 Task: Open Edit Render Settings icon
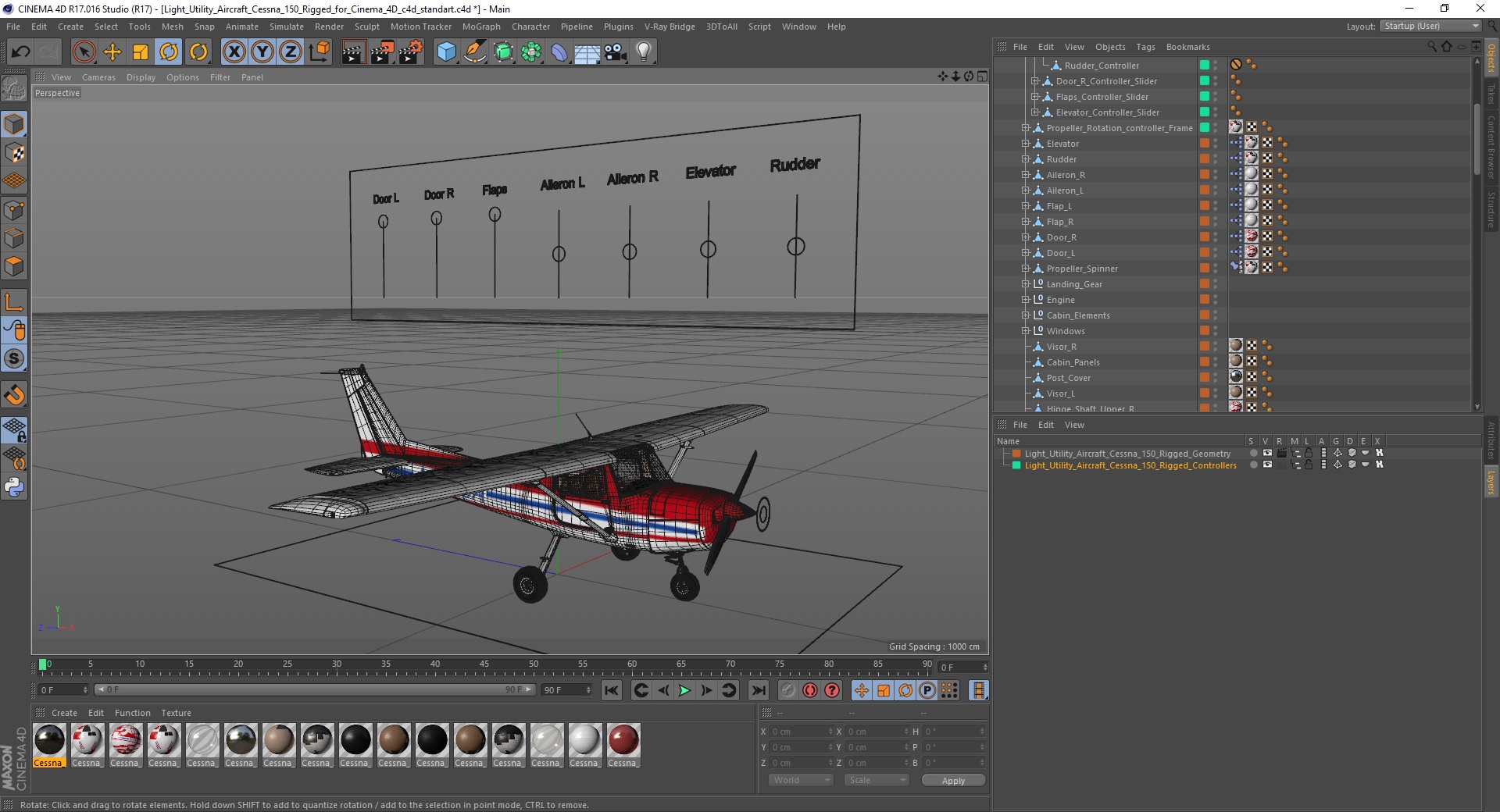coord(411,52)
